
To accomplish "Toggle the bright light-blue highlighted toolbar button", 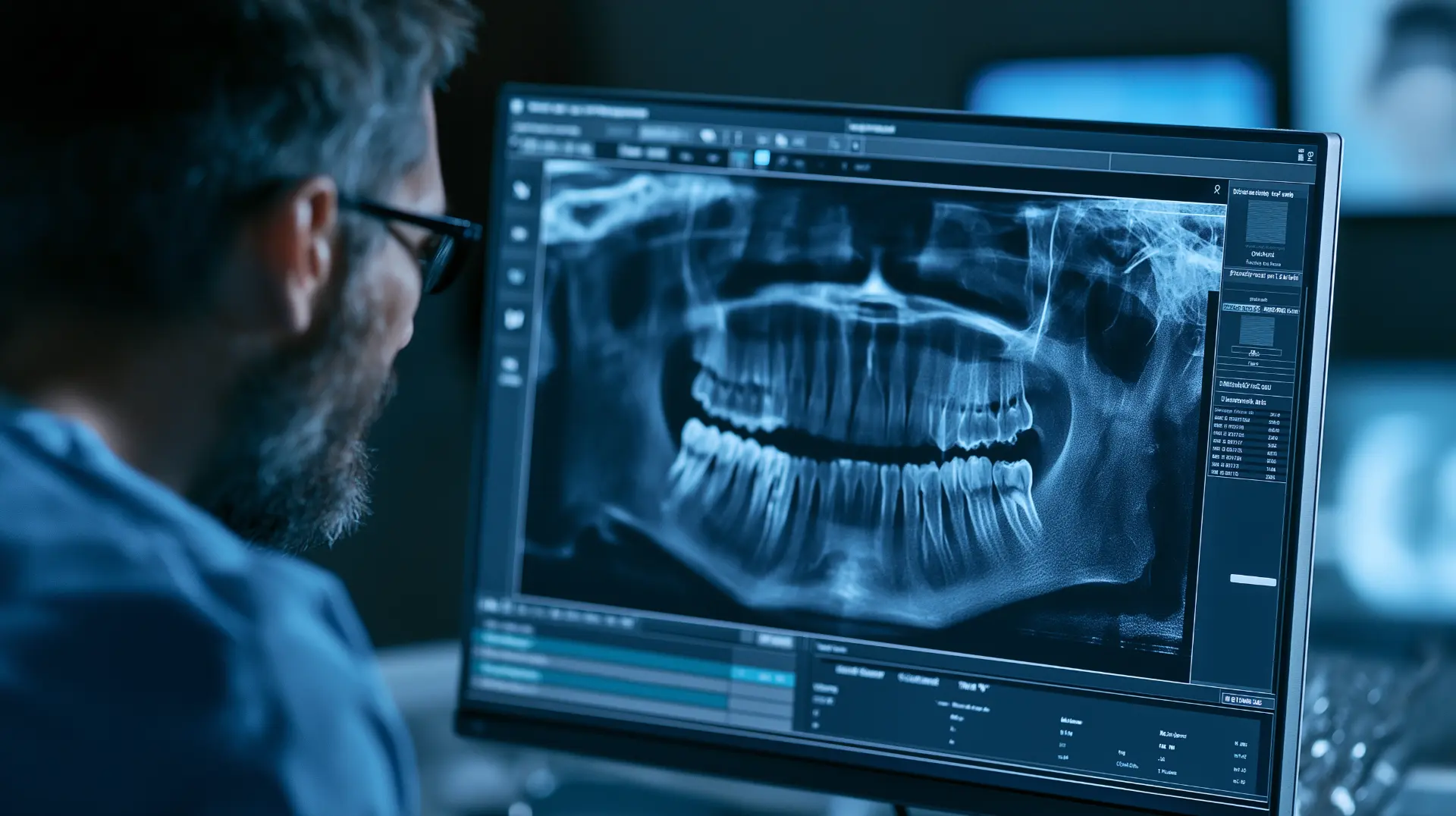I will [x=761, y=158].
